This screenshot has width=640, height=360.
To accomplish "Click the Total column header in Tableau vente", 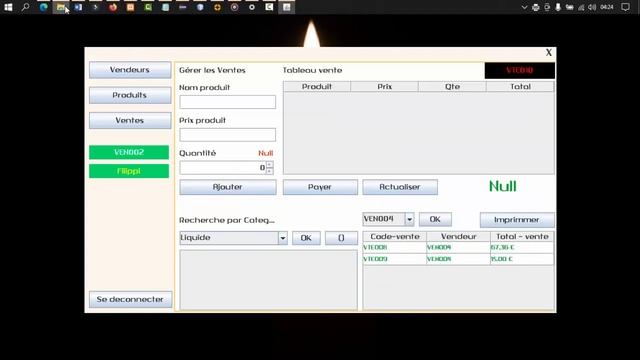I will [520, 87].
